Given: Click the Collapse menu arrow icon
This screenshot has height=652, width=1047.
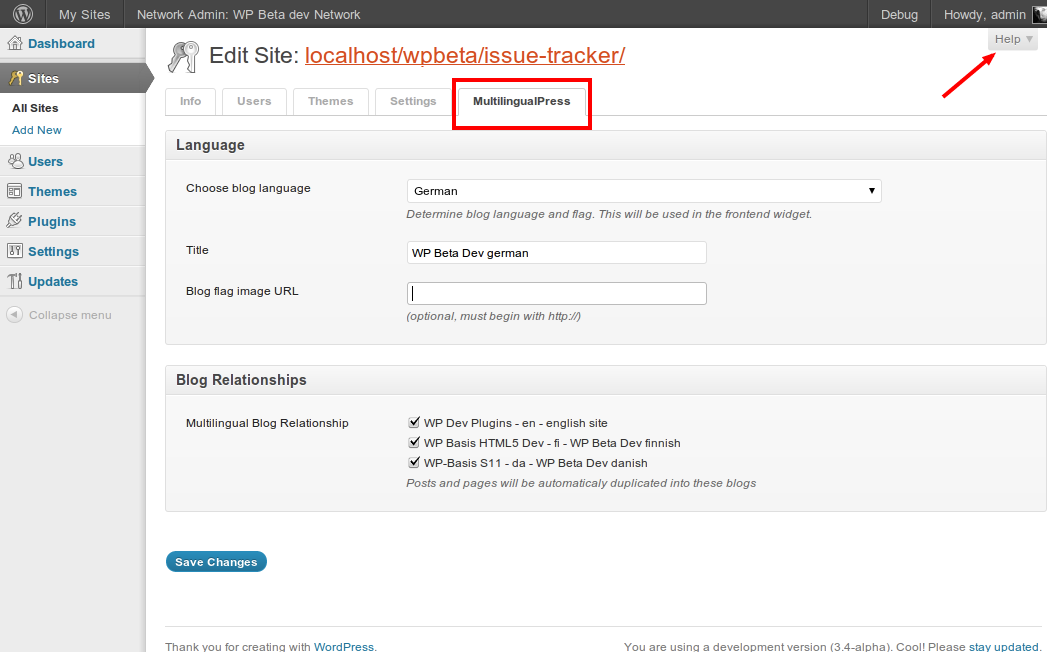Looking at the screenshot, I should [x=15, y=315].
